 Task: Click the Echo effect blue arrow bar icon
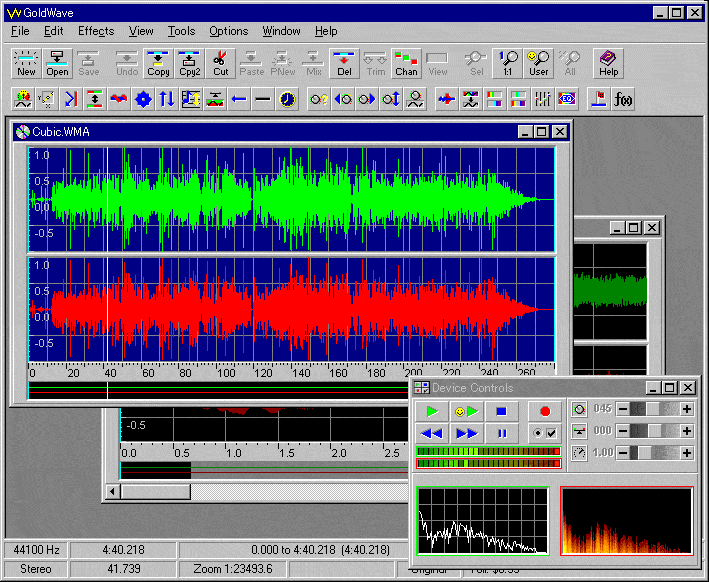tap(71, 99)
